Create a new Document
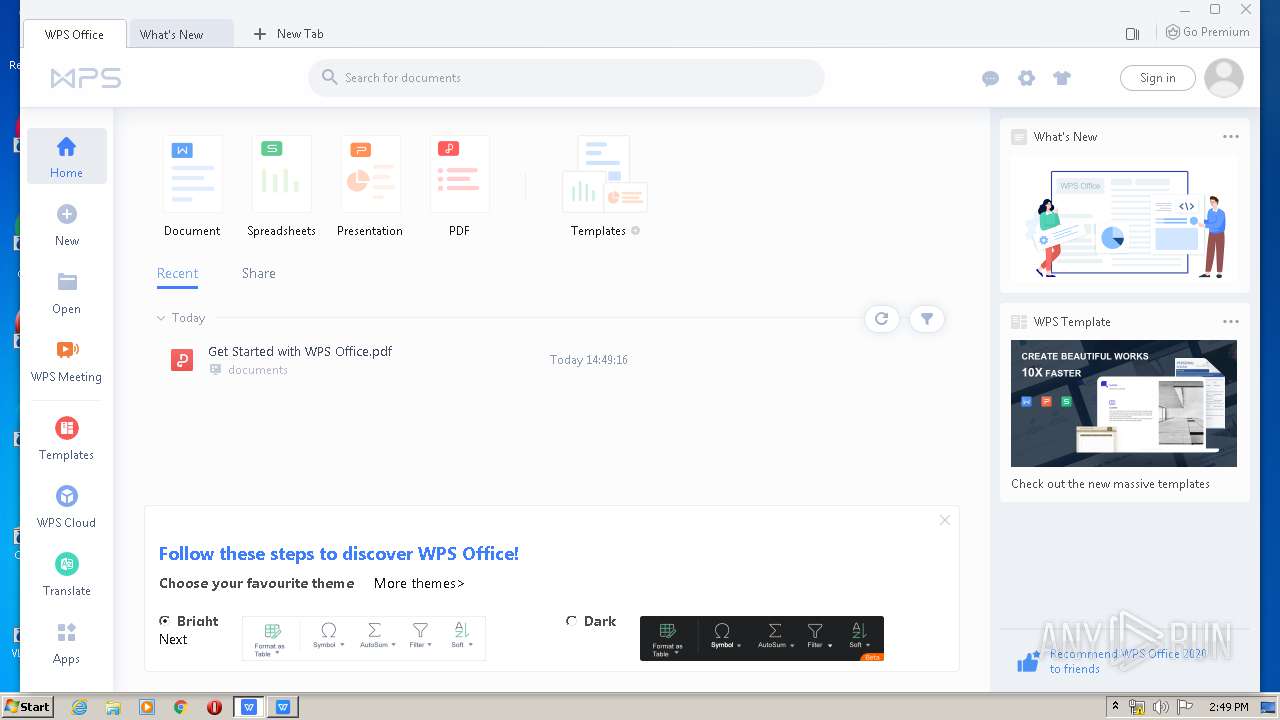1280x720 pixels. click(x=192, y=186)
